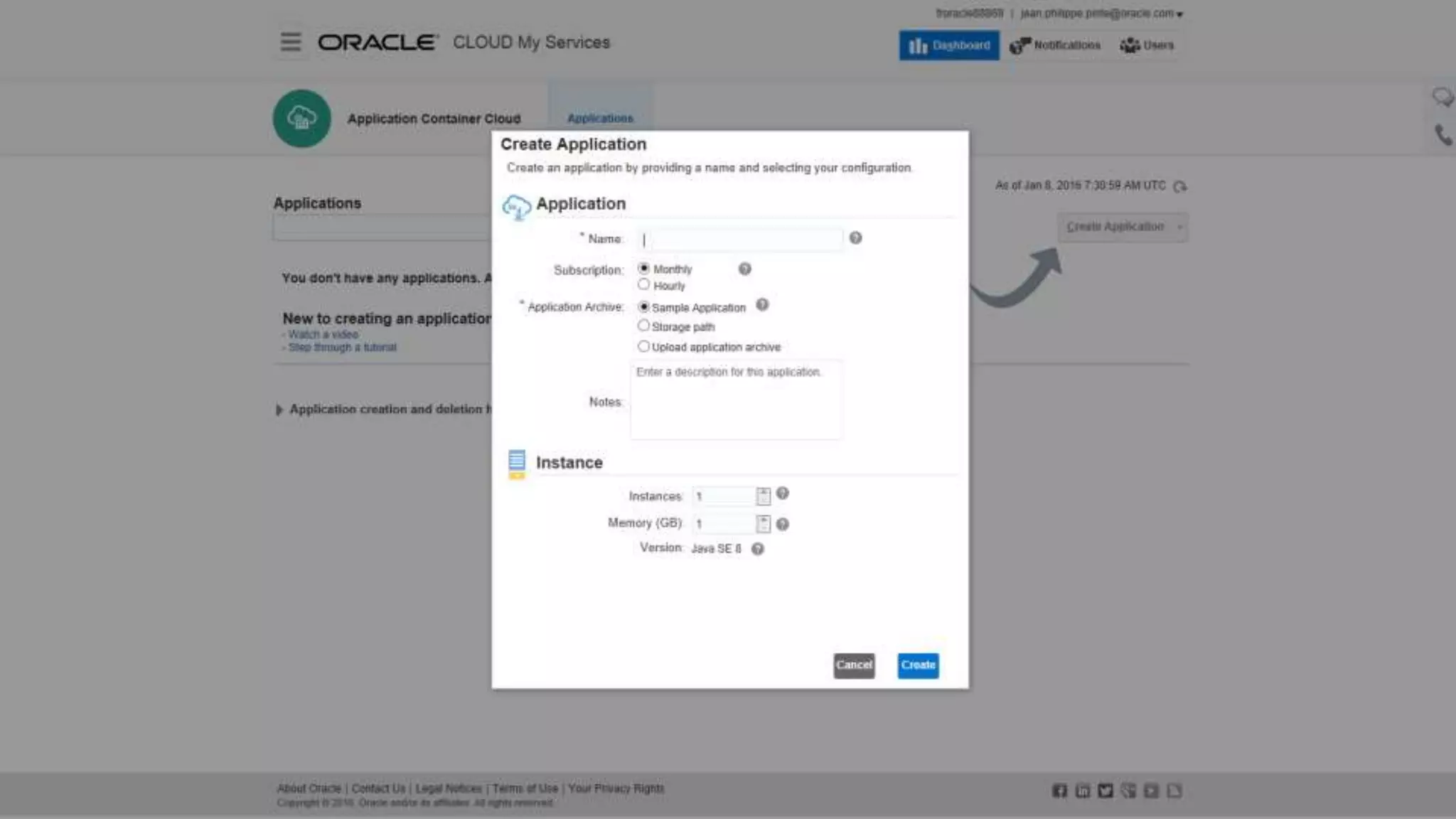Select the Monthly subscription option
Viewport: 1456px width, 819px height.
pos(643,269)
